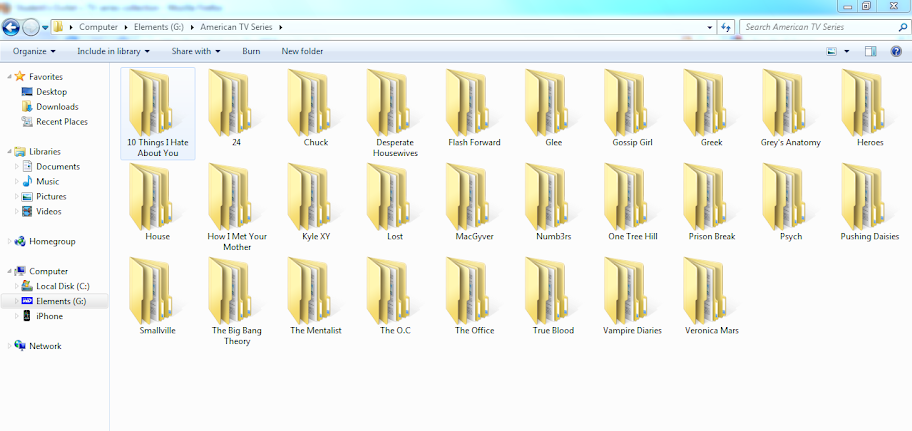Open the Prison Break folder
This screenshot has width=912, height=431.
(x=711, y=202)
